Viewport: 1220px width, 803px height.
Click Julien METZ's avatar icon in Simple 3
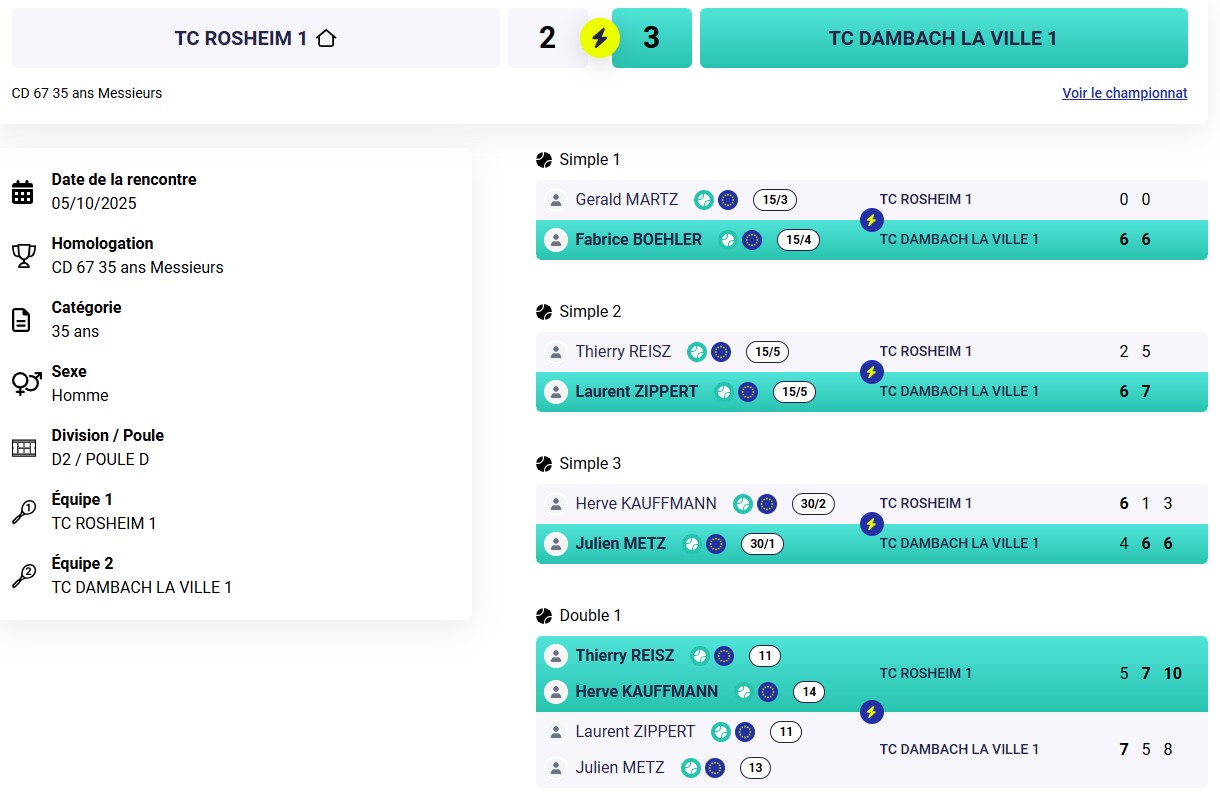click(555, 544)
